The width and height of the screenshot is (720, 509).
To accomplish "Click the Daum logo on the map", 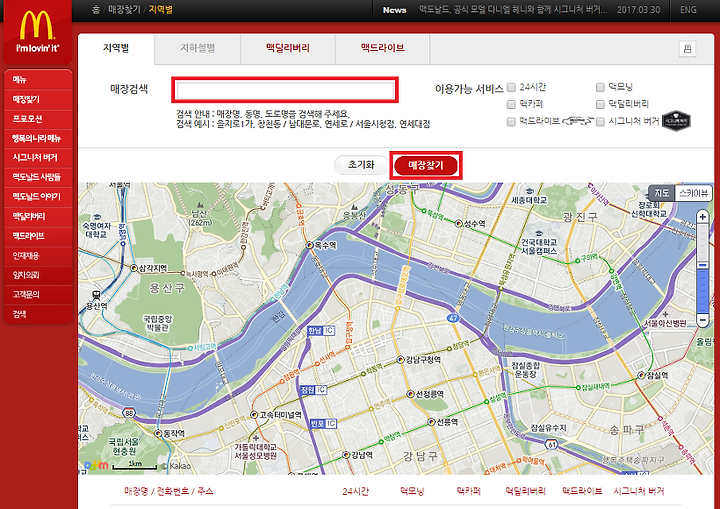I will 96,465.
